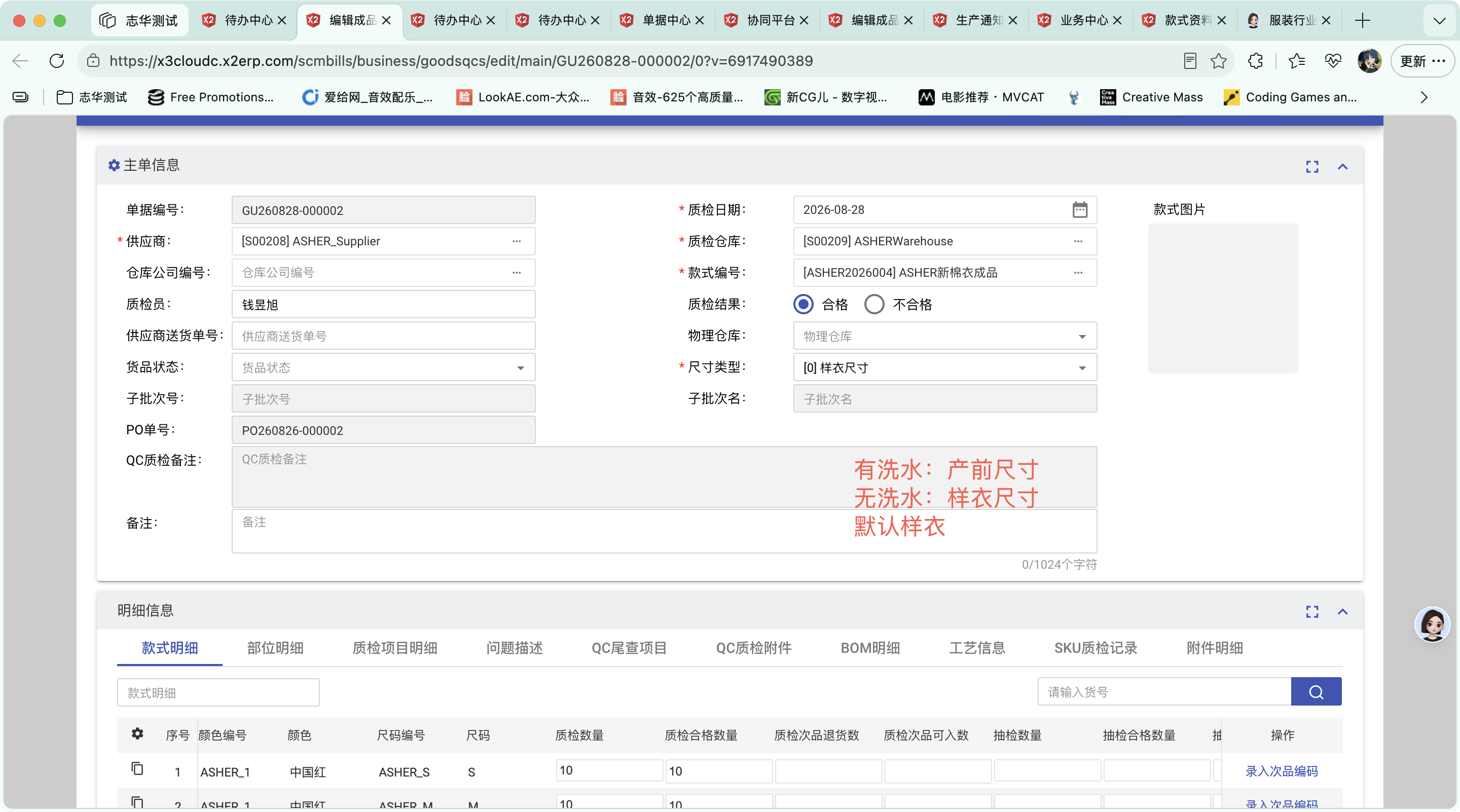Select 不合格 radio button
Screen dimensions: 1460x812
click(x=874, y=304)
